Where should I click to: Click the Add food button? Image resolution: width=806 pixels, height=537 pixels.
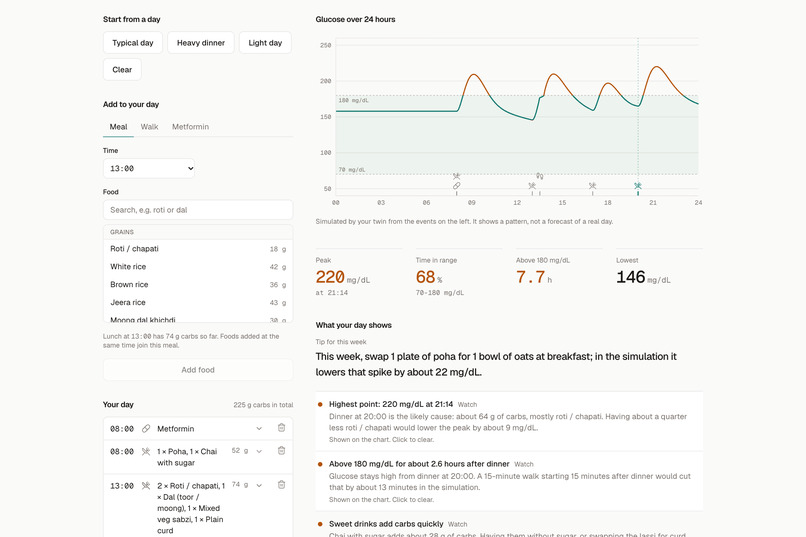(198, 370)
